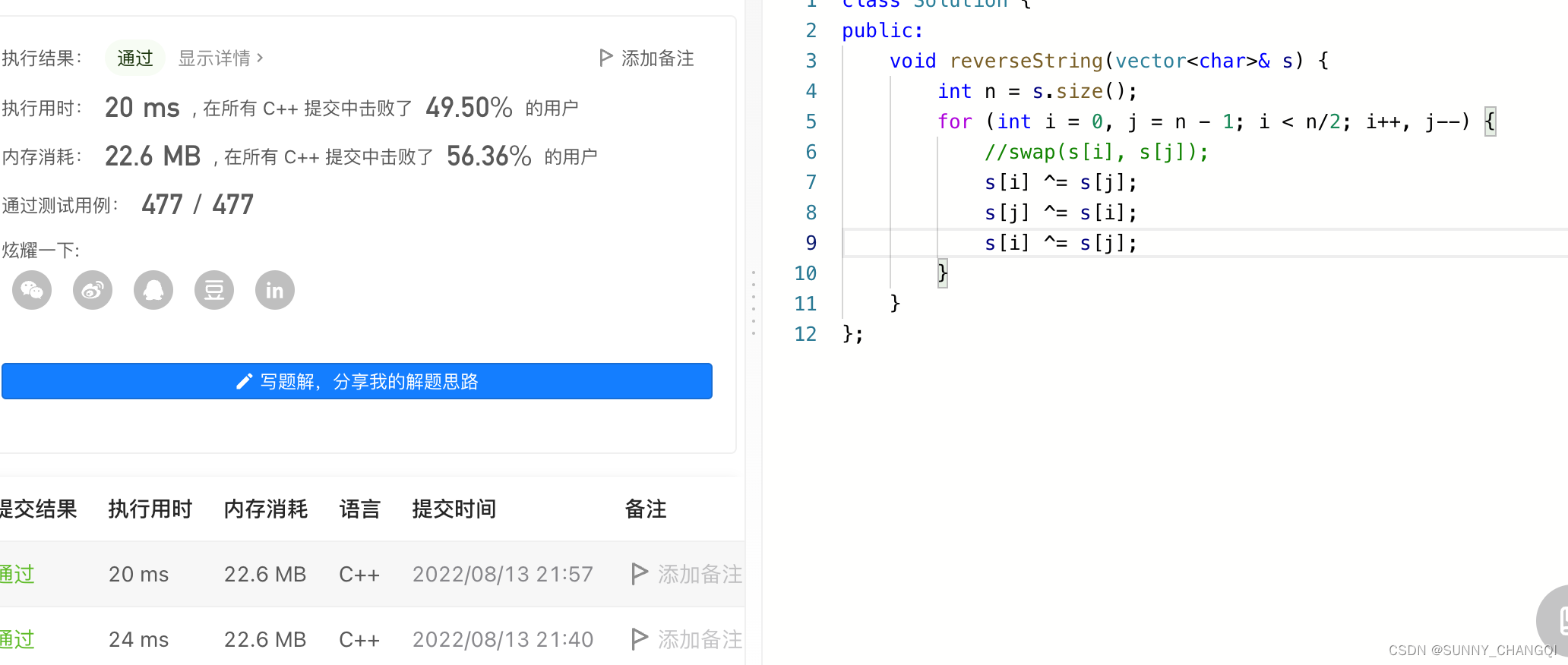The height and width of the screenshot is (665, 1568).
Task: Click pencil icon in the blue 写题解 button
Action: pyautogui.click(x=244, y=381)
